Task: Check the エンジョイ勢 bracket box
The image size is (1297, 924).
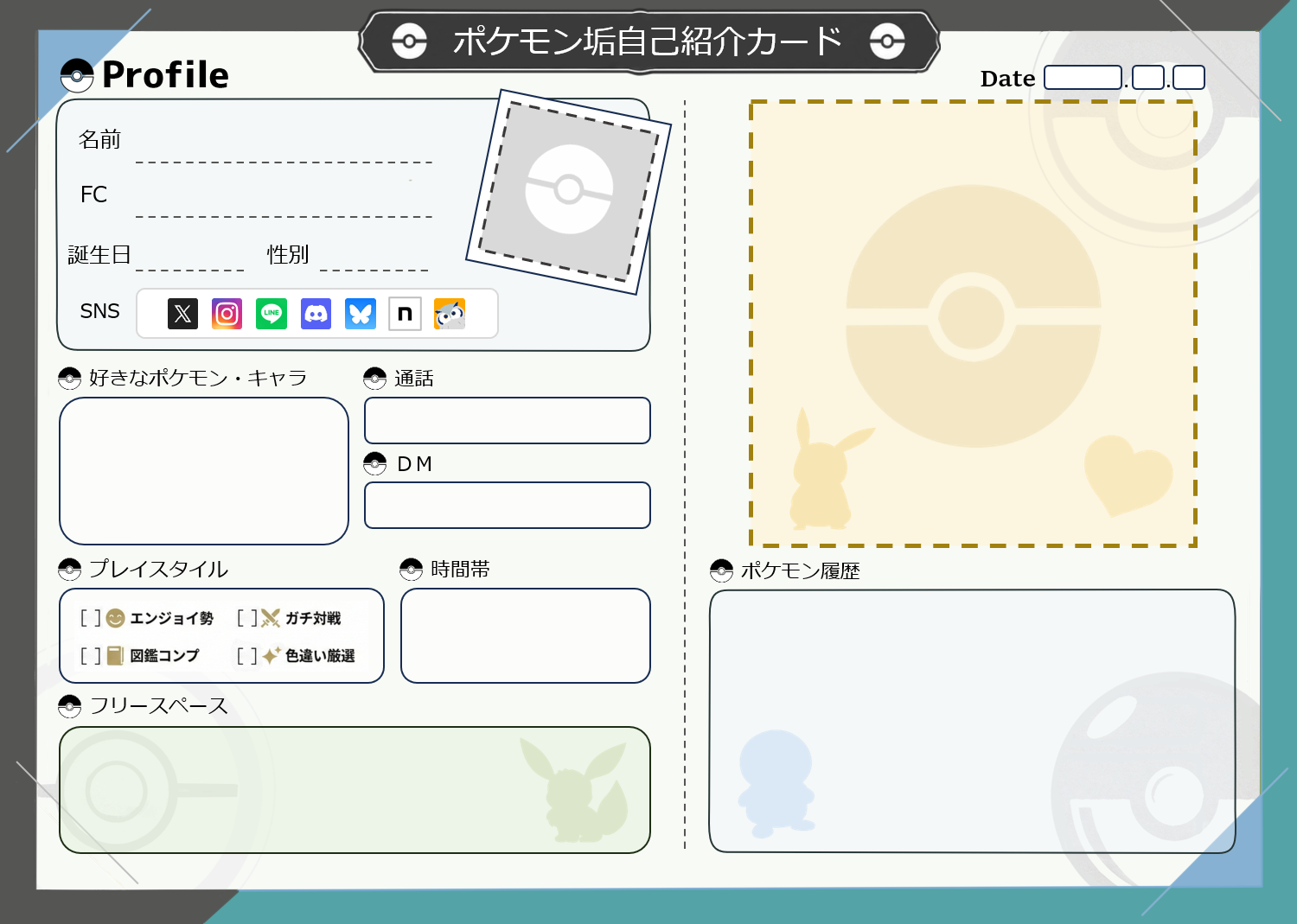Action: [91, 618]
